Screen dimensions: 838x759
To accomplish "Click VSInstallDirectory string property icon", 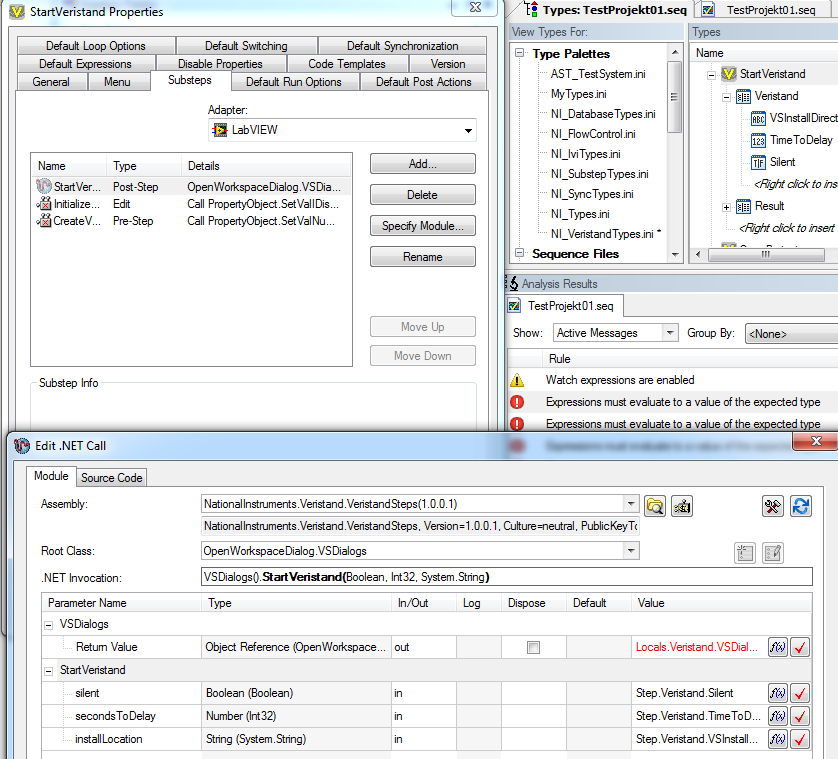I will coord(758,118).
